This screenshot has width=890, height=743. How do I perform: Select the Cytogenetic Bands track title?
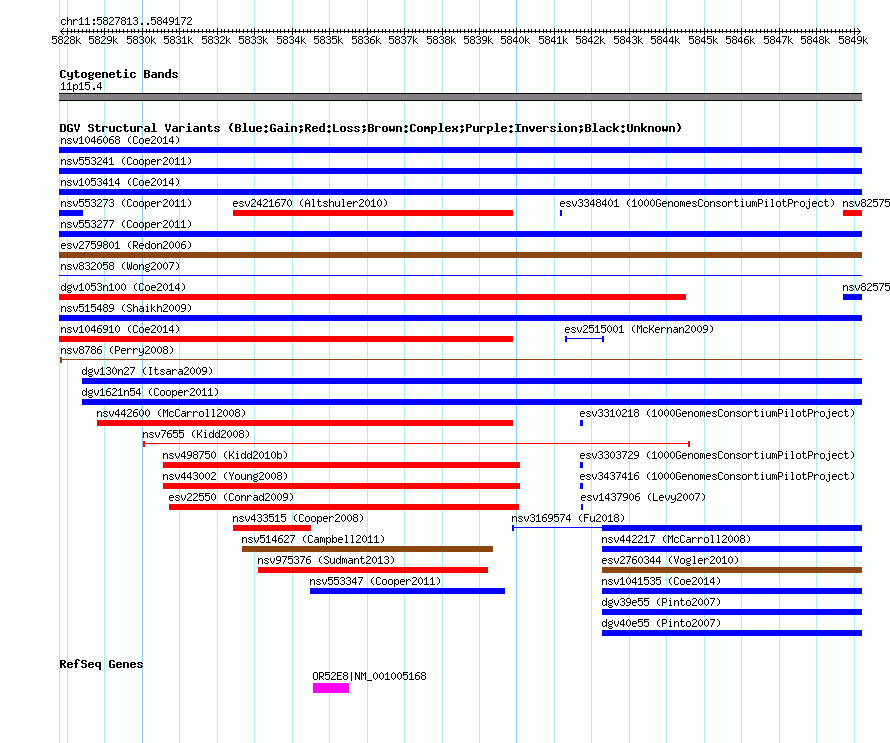point(119,74)
